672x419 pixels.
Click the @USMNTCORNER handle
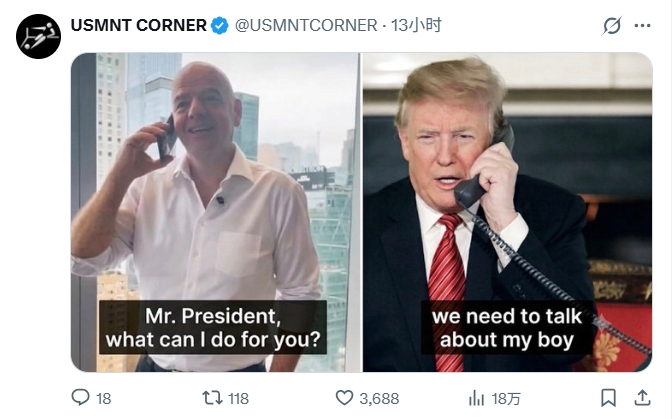[x=306, y=26]
